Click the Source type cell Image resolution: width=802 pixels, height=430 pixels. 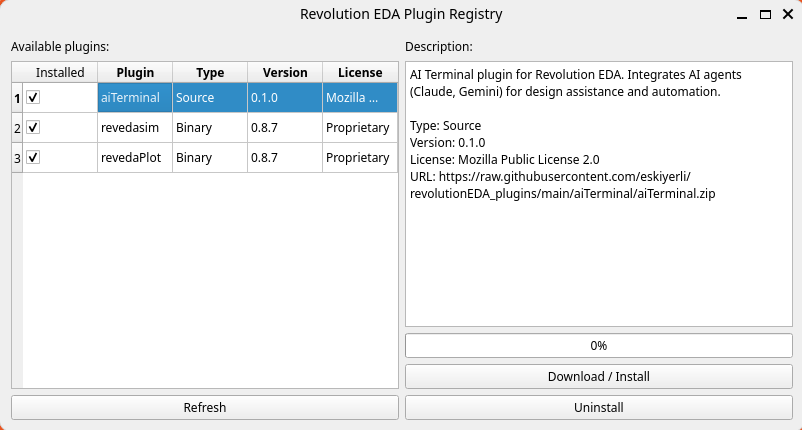click(x=210, y=97)
